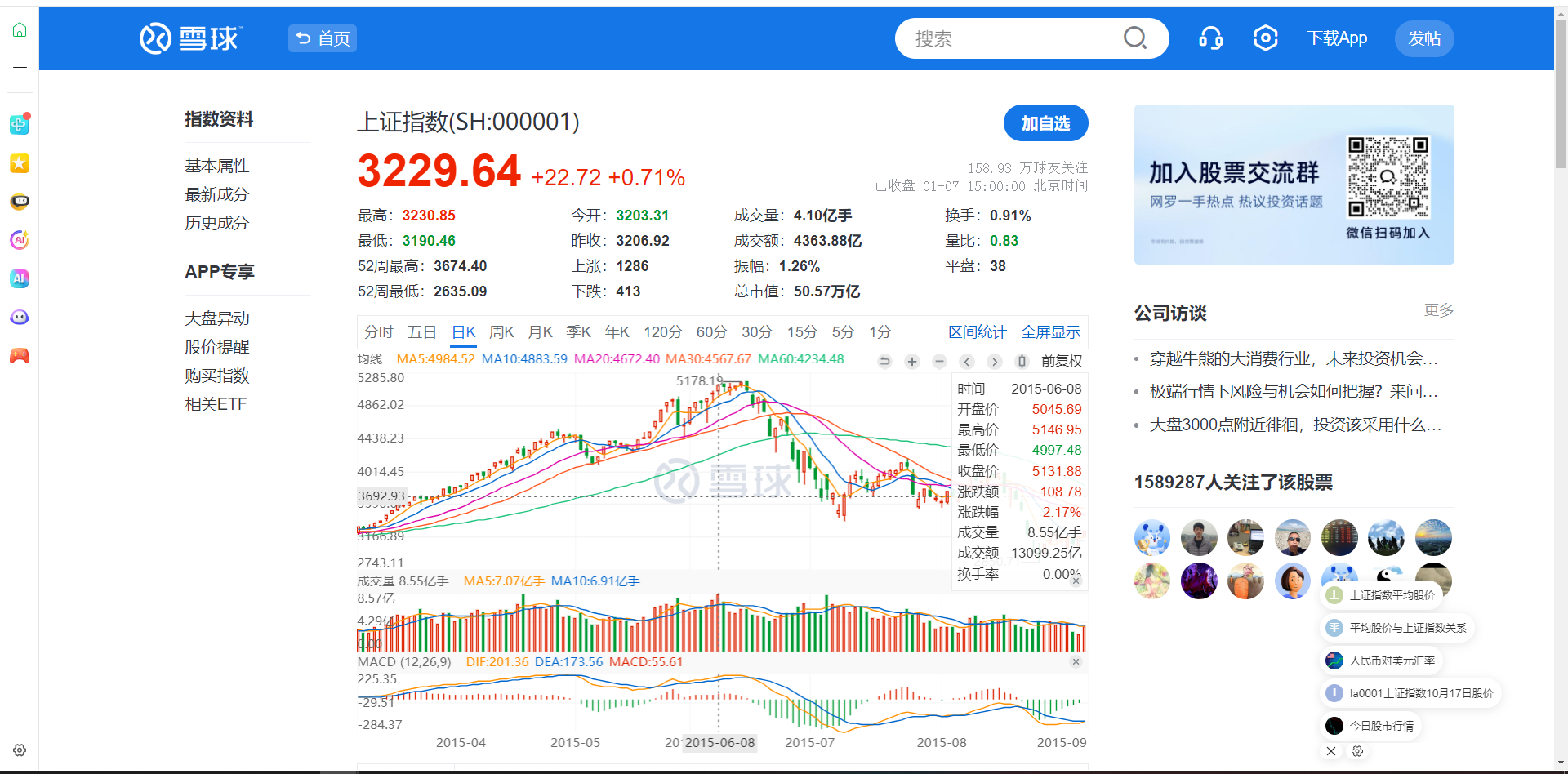This screenshot has width=1568, height=774.
Task: Select the 5分 interval tab
Action: (843, 332)
